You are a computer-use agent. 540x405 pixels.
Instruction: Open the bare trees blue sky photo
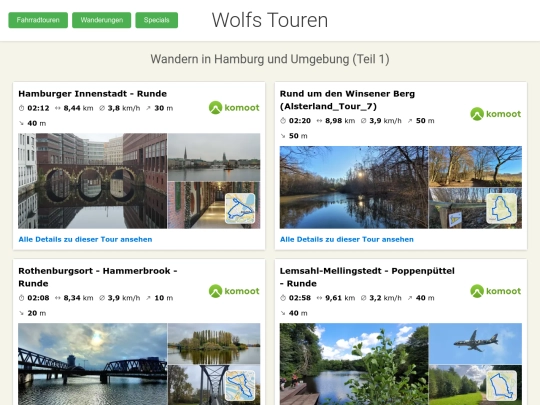[476, 166]
